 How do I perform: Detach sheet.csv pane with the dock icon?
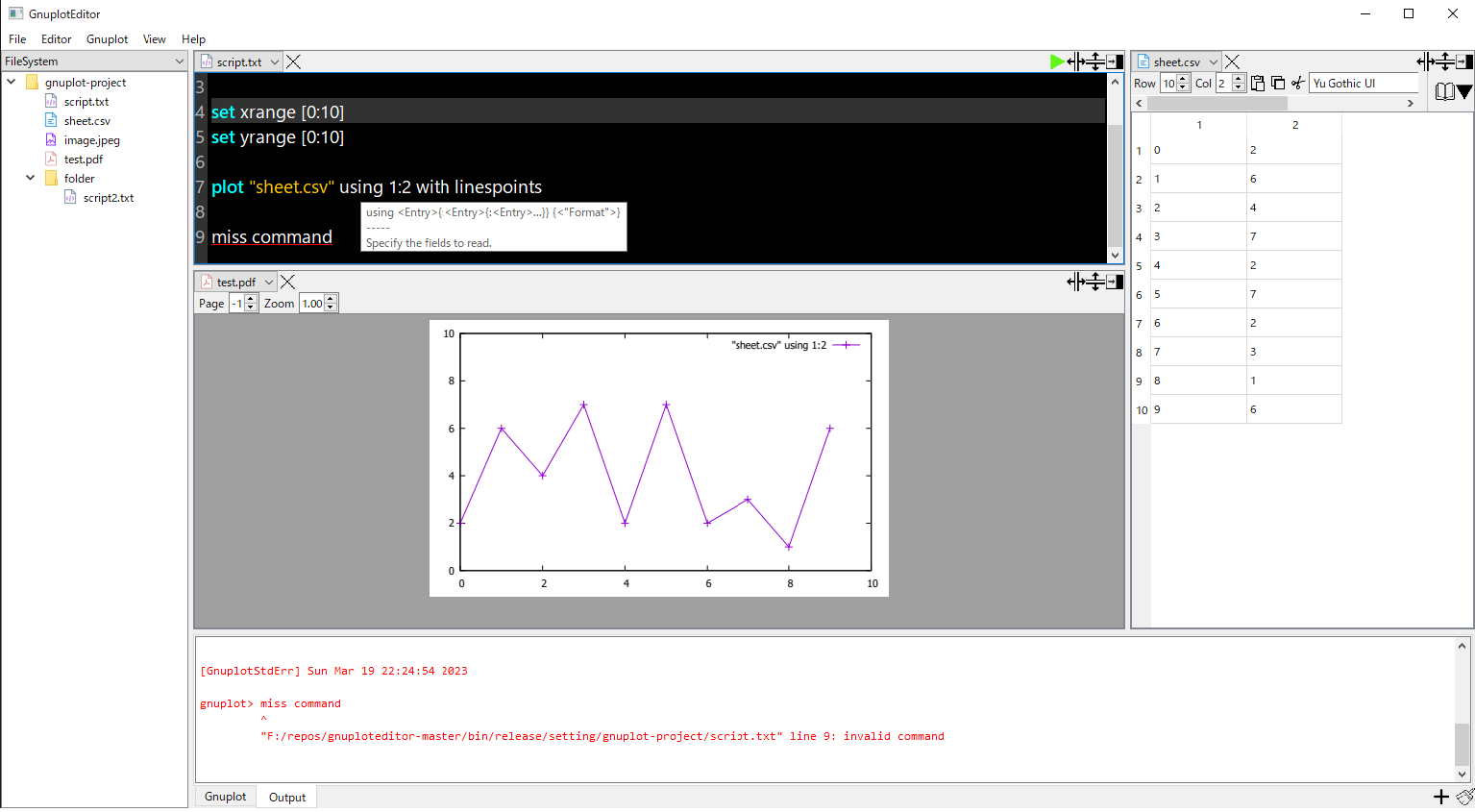tap(1464, 62)
